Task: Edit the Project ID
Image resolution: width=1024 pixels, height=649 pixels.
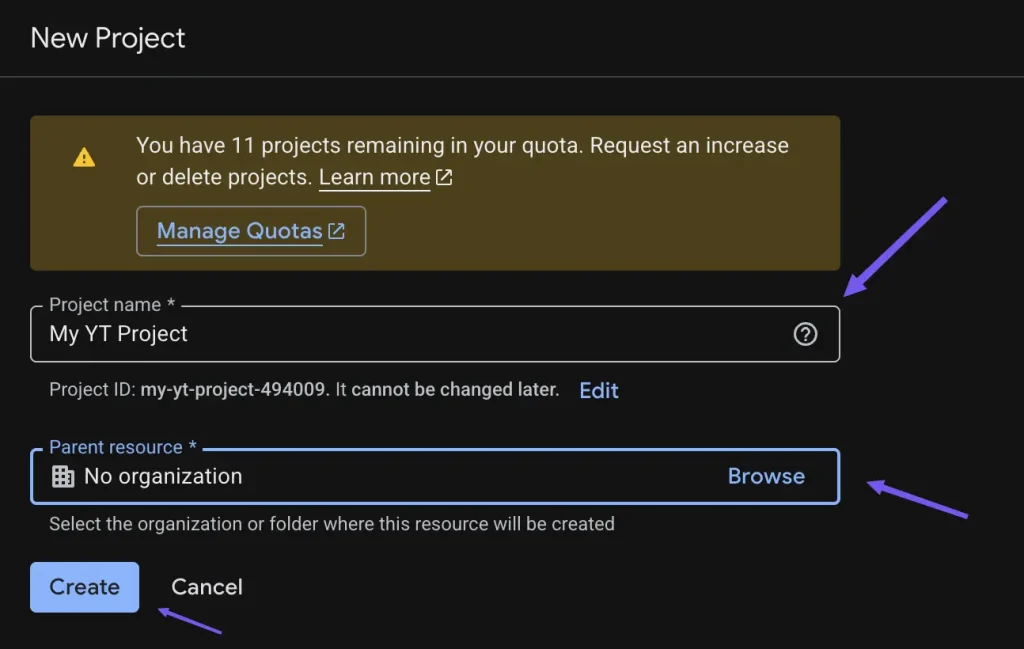Action: (598, 390)
